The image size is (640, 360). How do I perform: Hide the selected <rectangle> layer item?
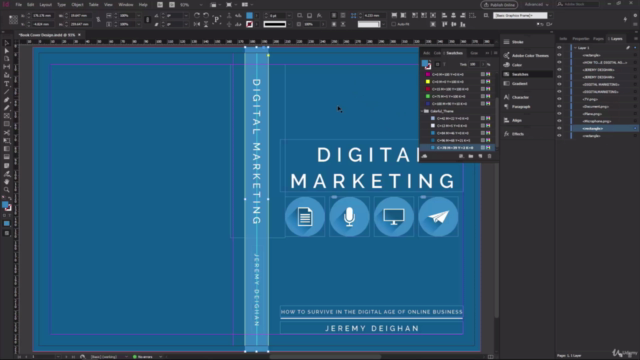pos(559,129)
